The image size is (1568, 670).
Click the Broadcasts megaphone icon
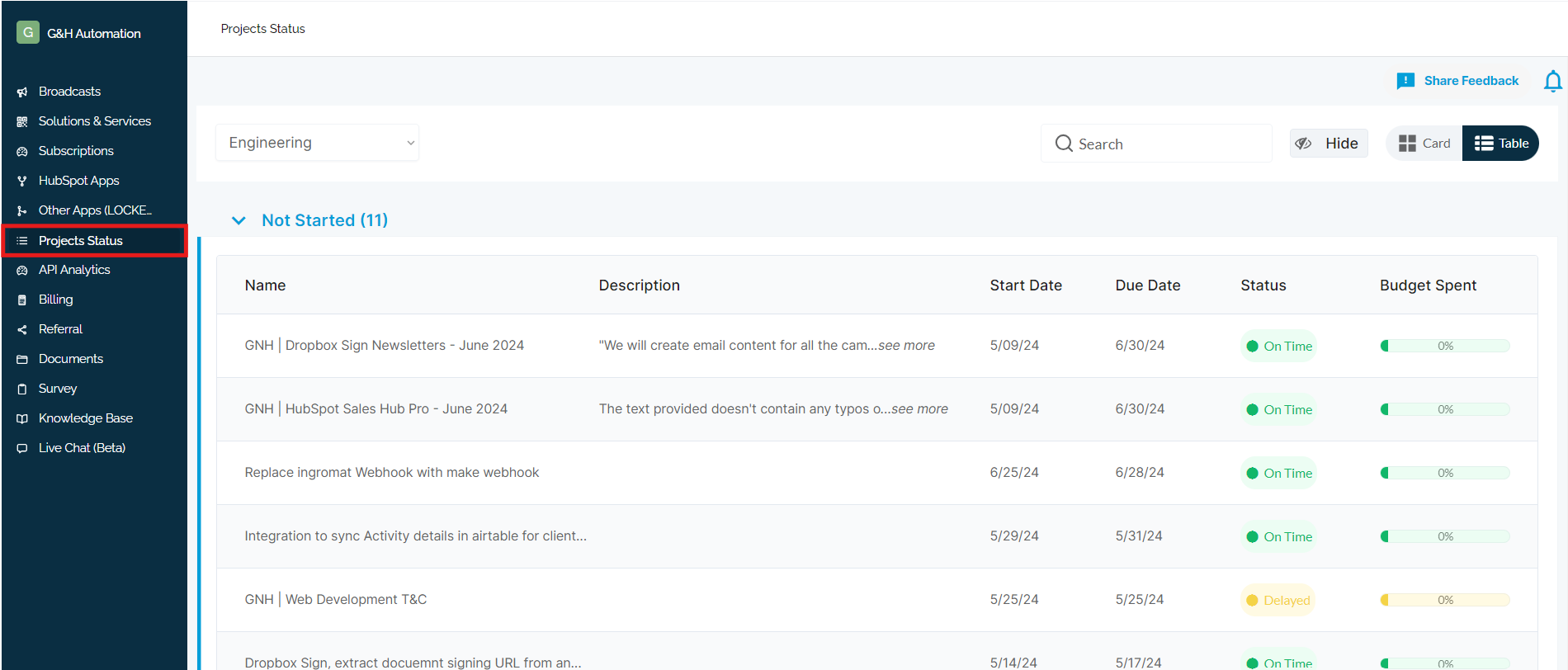coord(22,92)
